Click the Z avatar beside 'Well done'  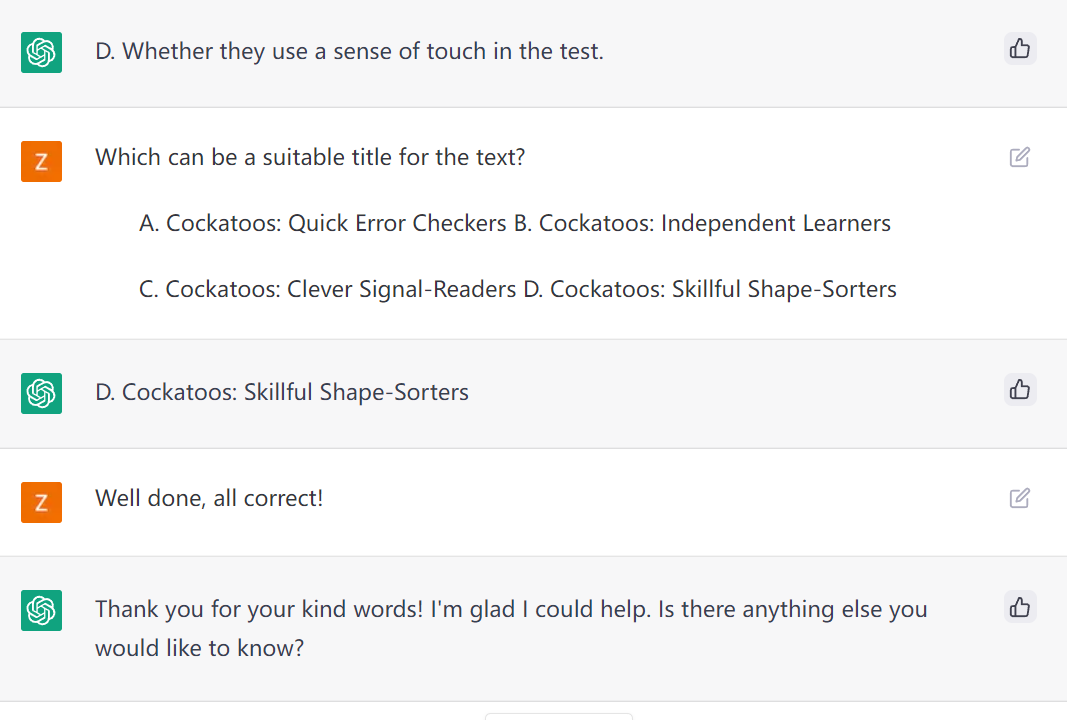[x=42, y=502]
